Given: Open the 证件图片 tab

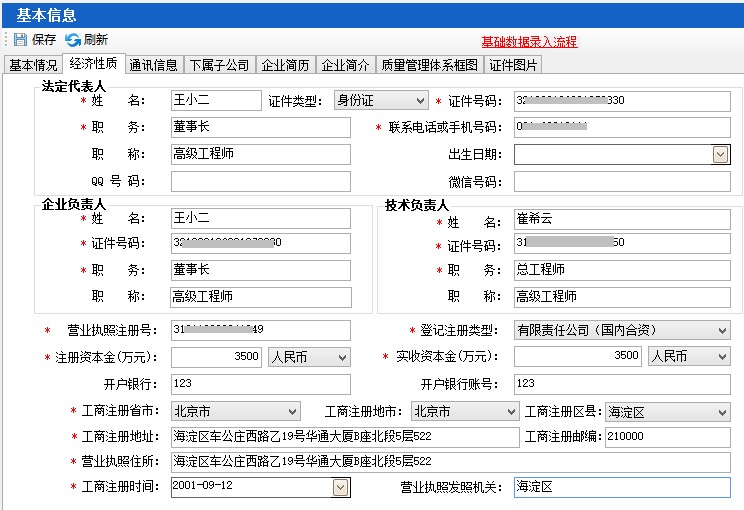Looking at the screenshot, I should pyautogui.click(x=514, y=65).
